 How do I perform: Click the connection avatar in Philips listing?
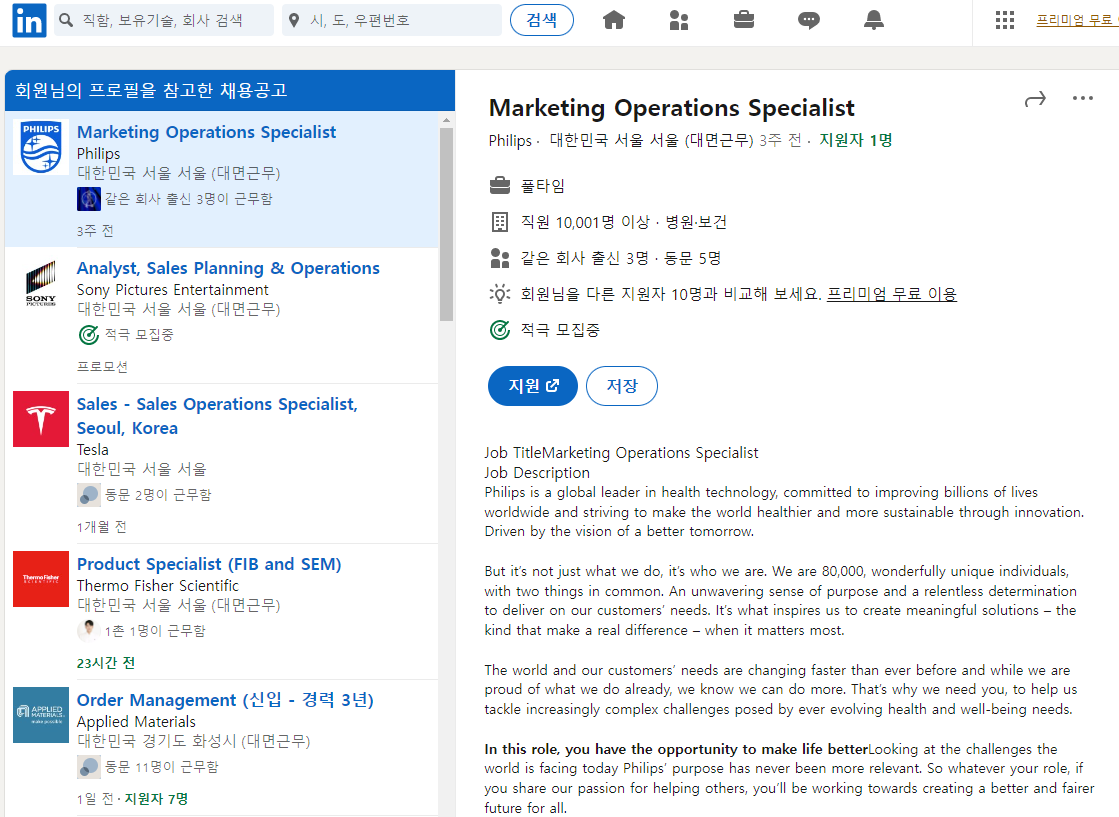(88, 199)
